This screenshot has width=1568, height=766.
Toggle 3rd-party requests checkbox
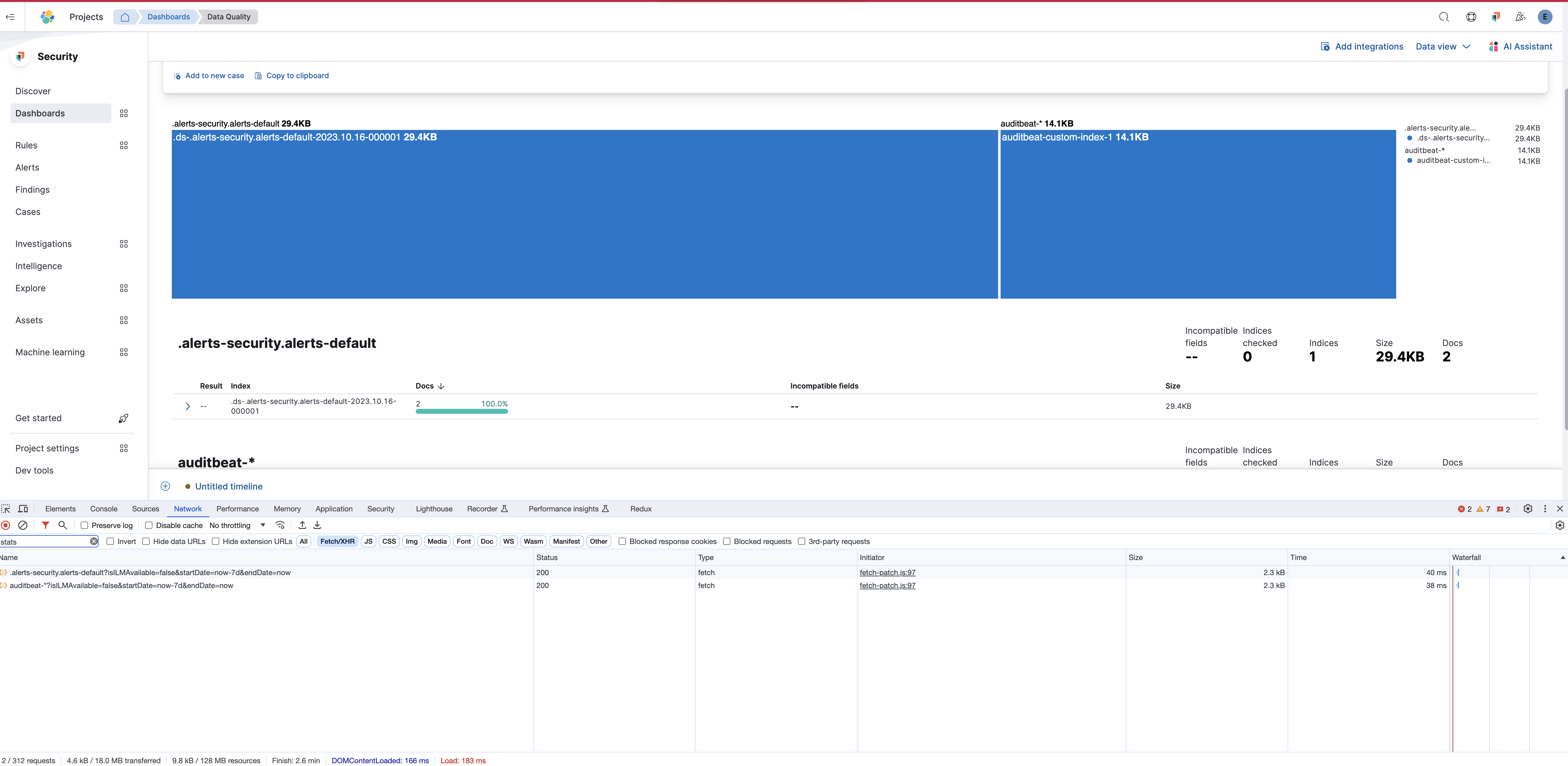pyautogui.click(x=802, y=542)
